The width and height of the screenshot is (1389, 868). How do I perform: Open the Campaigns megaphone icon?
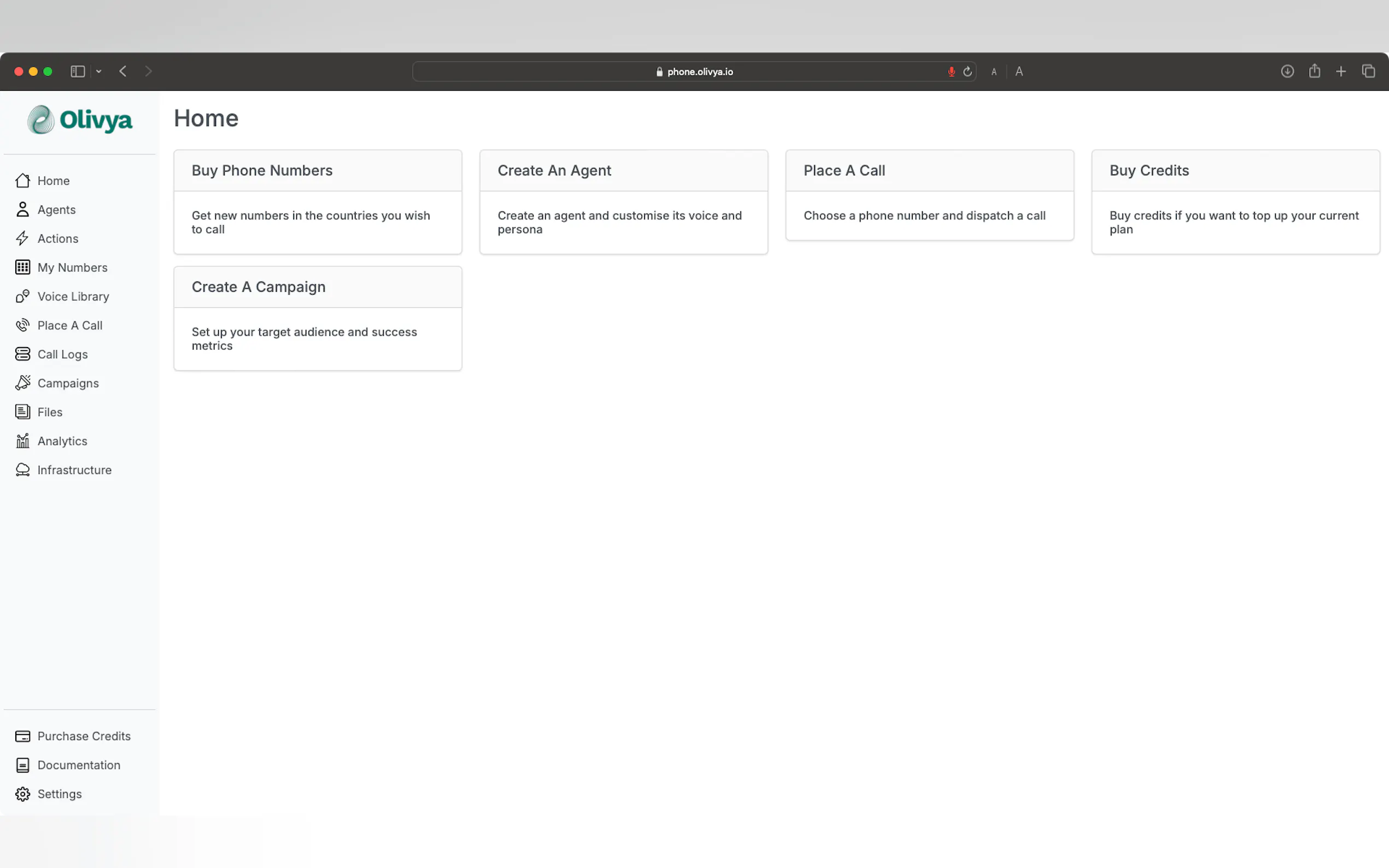pyautogui.click(x=22, y=383)
